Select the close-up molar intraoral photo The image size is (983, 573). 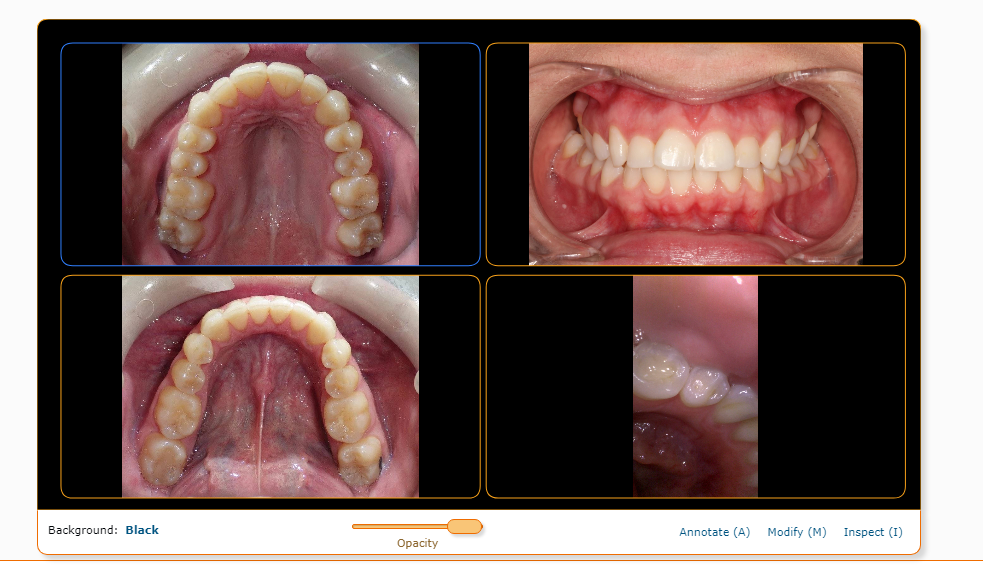[x=695, y=387]
